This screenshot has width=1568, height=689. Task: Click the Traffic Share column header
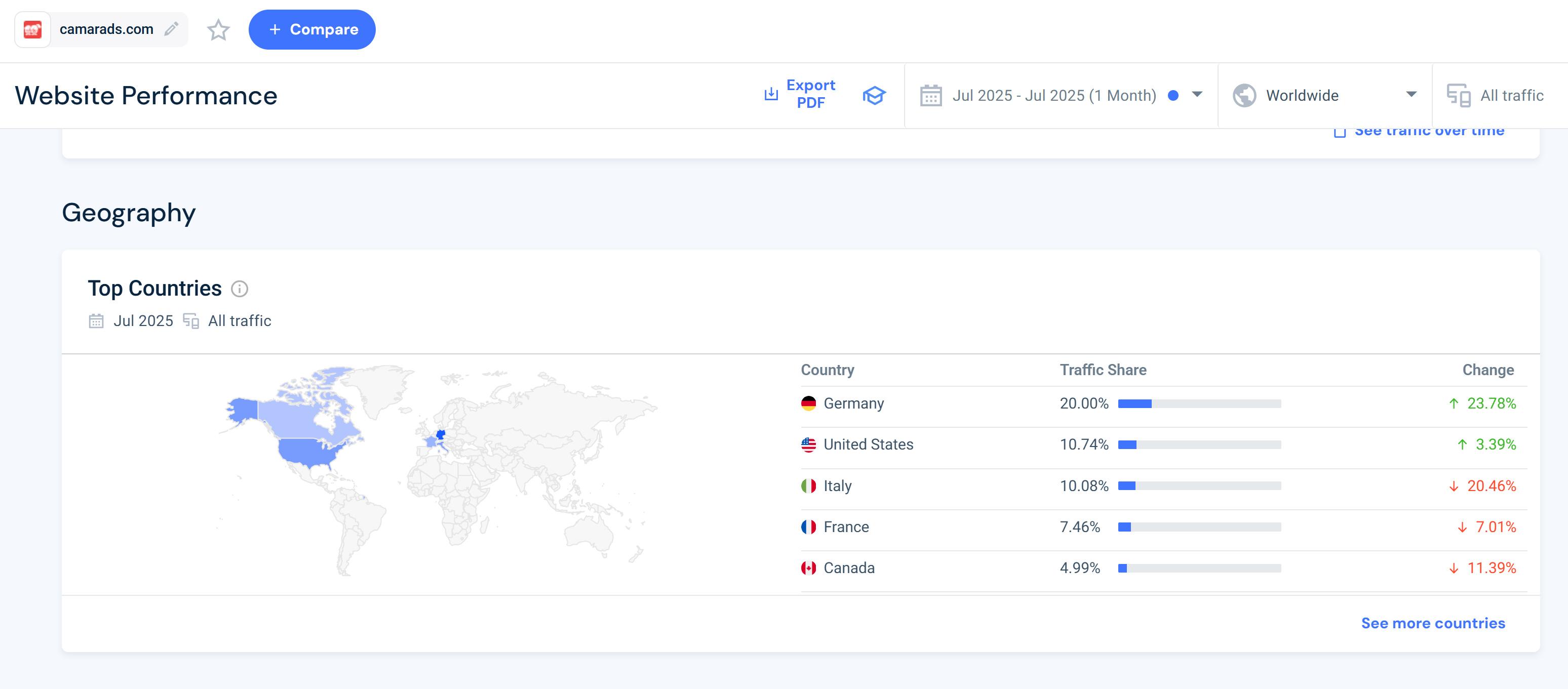1103,370
